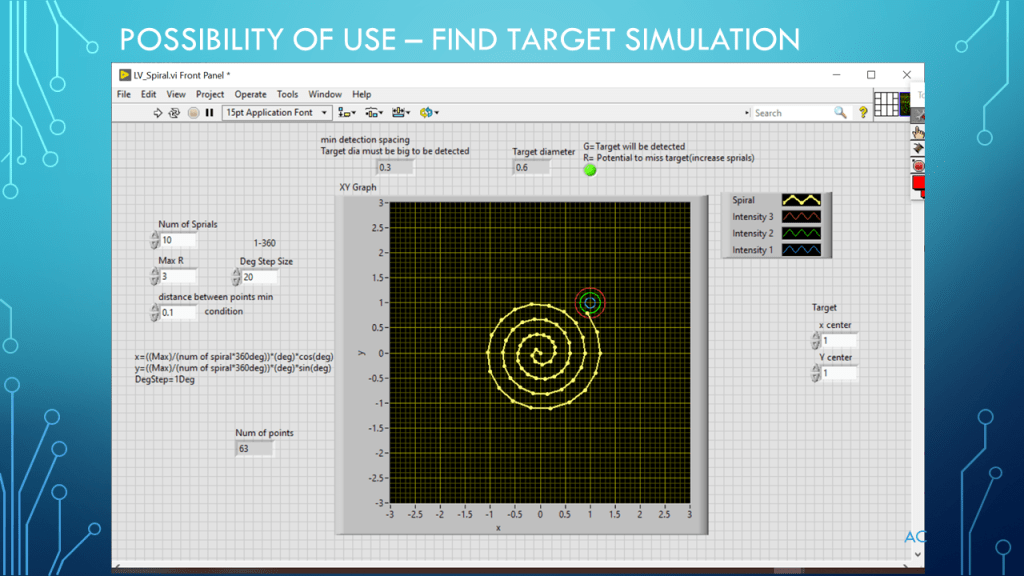Open the context help question mark
This screenshot has width=1024, height=576.
pos(863,113)
